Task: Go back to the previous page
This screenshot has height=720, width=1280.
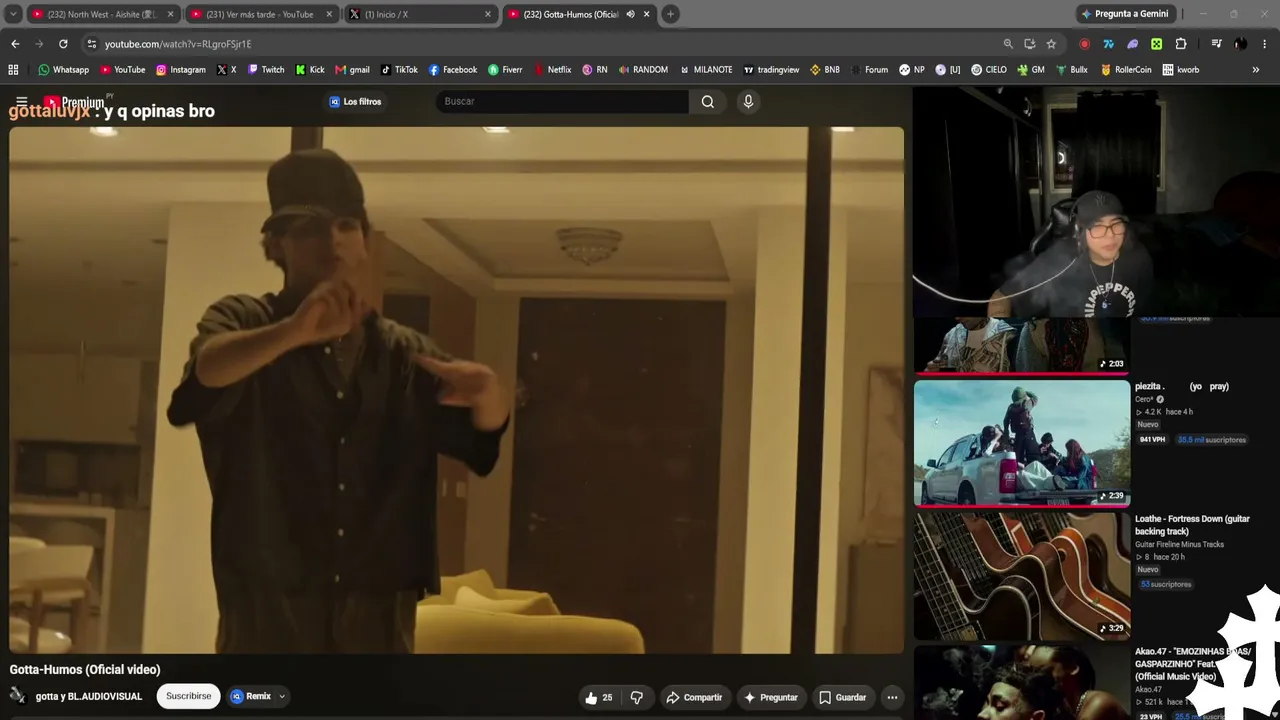Action: pyautogui.click(x=15, y=44)
